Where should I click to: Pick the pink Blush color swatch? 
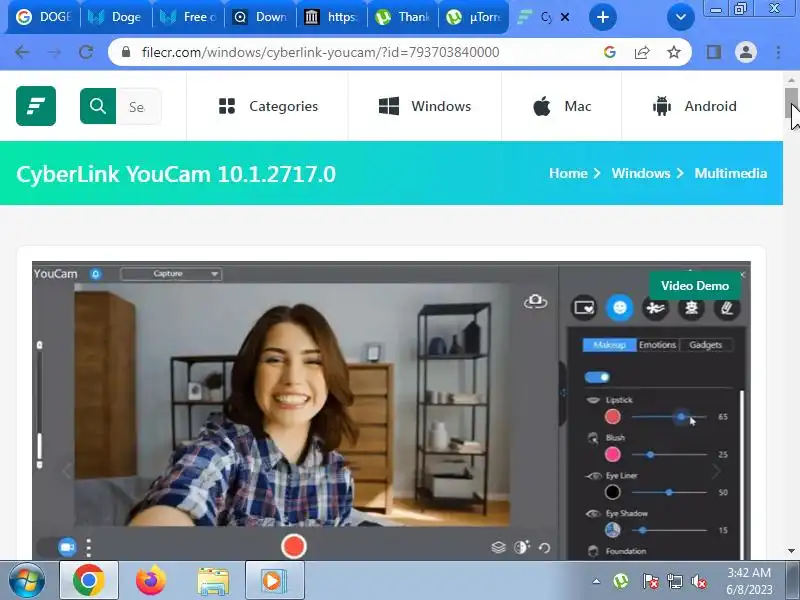pyautogui.click(x=612, y=454)
